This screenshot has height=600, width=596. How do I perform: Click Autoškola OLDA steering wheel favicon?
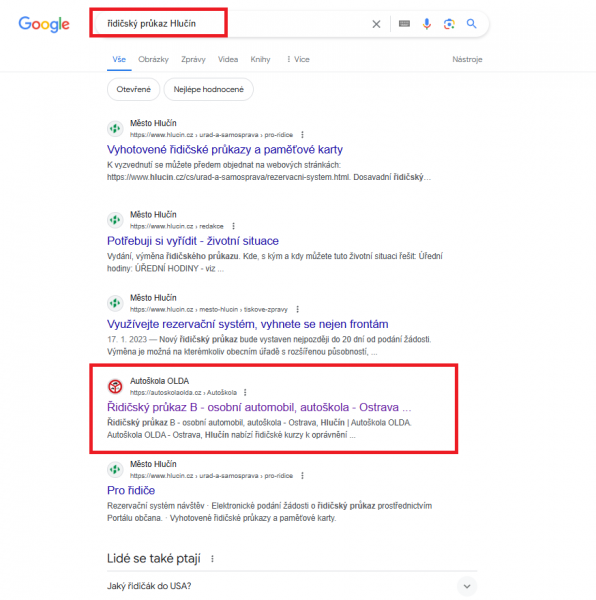(115, 386)
